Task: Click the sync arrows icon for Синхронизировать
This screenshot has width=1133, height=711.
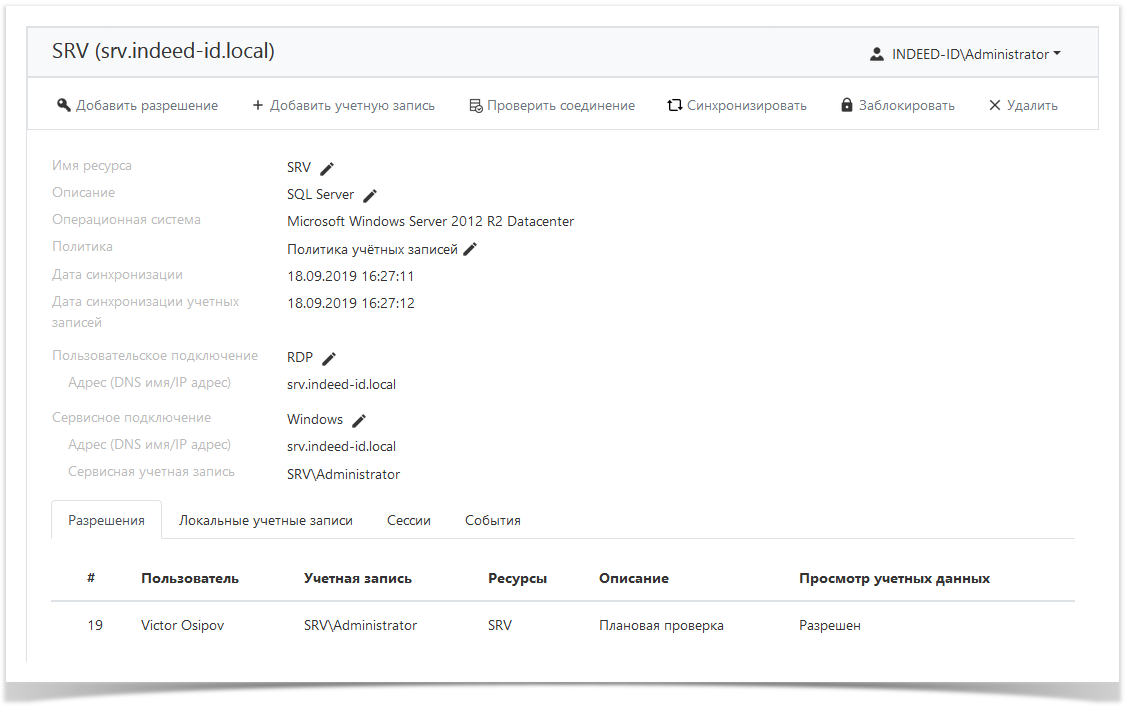Action: 676,103
